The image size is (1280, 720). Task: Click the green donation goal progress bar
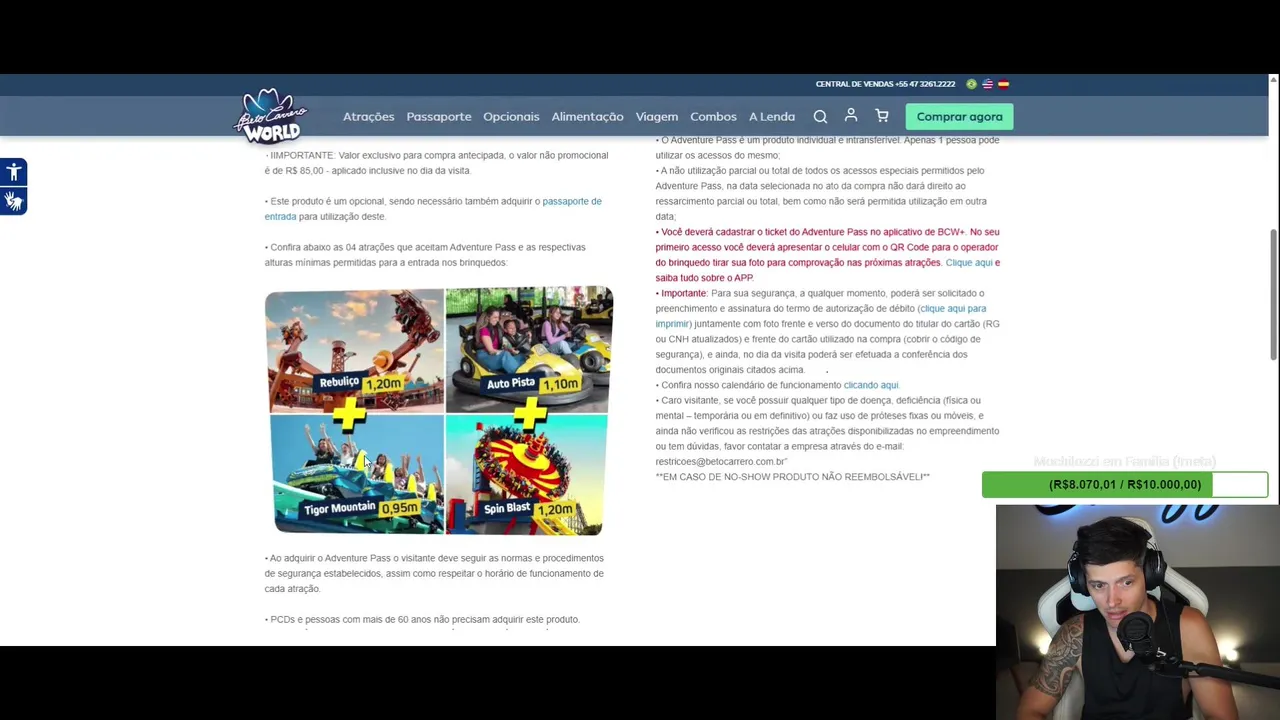tap(1125, 484)
